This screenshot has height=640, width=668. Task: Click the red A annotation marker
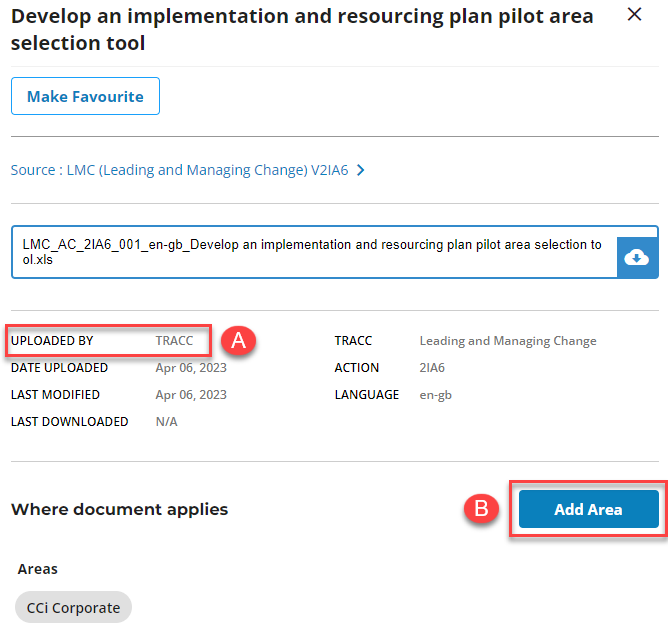click(x=239, y=340)
